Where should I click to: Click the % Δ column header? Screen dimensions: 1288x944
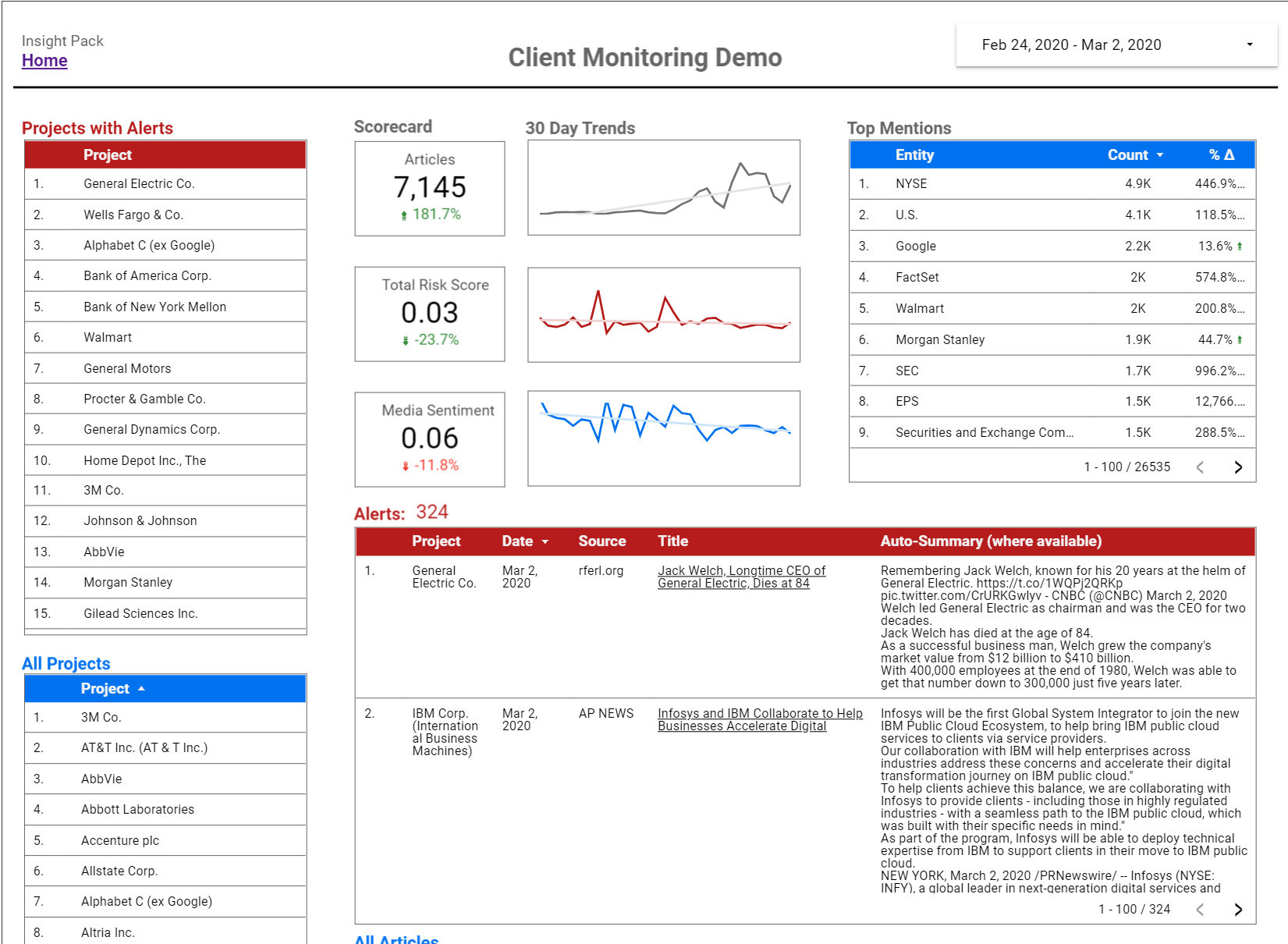tap(1222, 155)
